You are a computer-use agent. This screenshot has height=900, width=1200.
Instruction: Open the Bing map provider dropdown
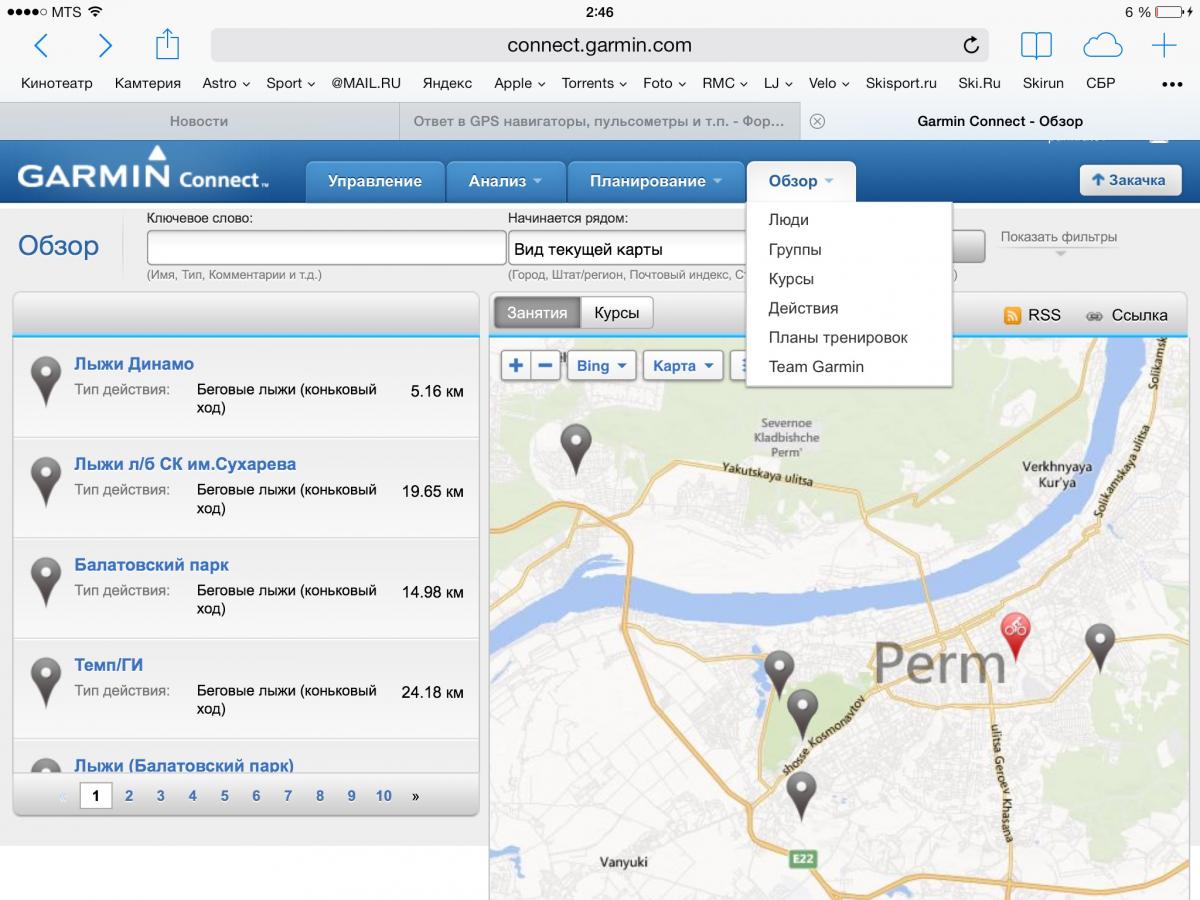(602, 366)
